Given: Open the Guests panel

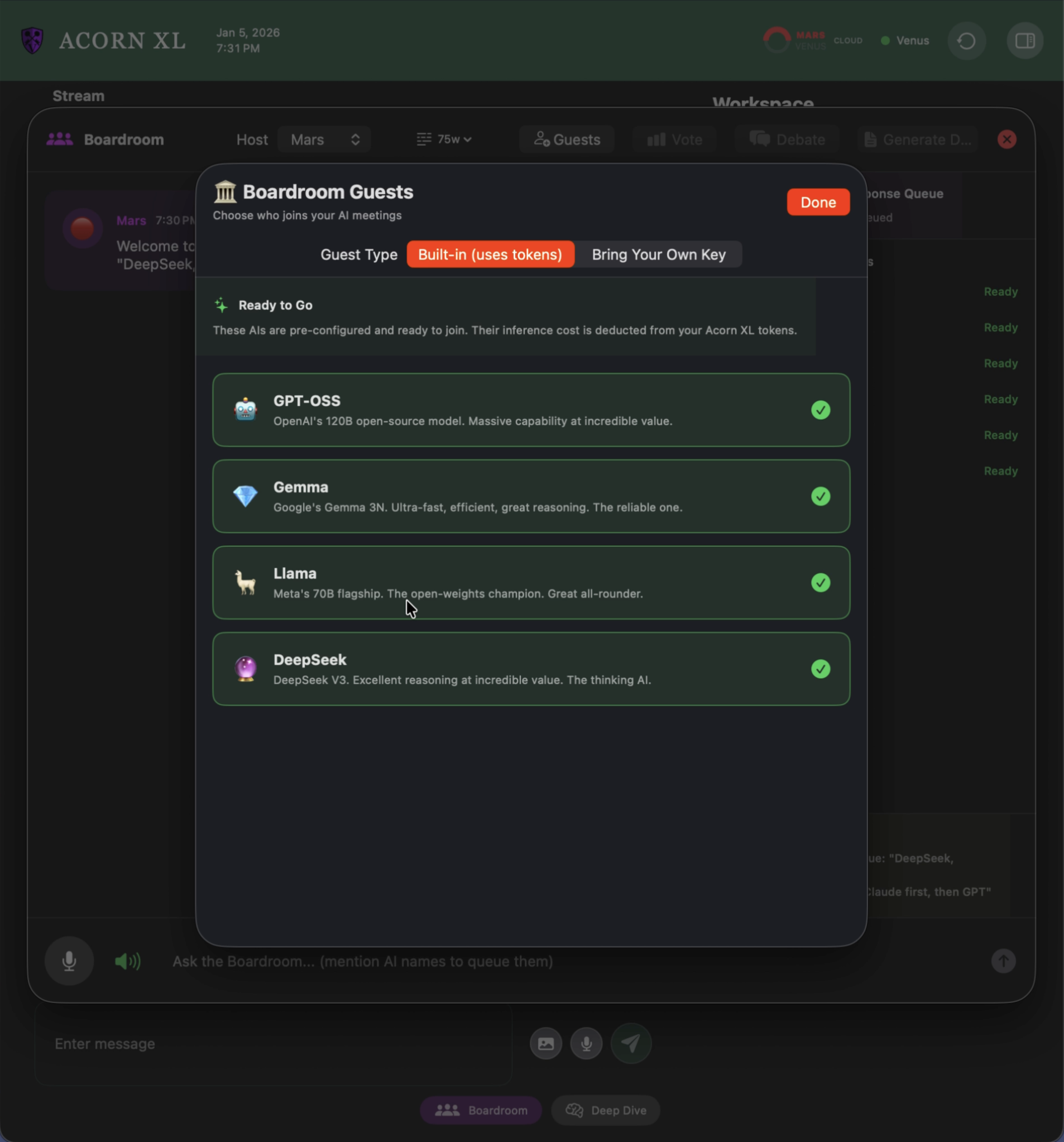Looking at the screenshot, I should point(567,139).
